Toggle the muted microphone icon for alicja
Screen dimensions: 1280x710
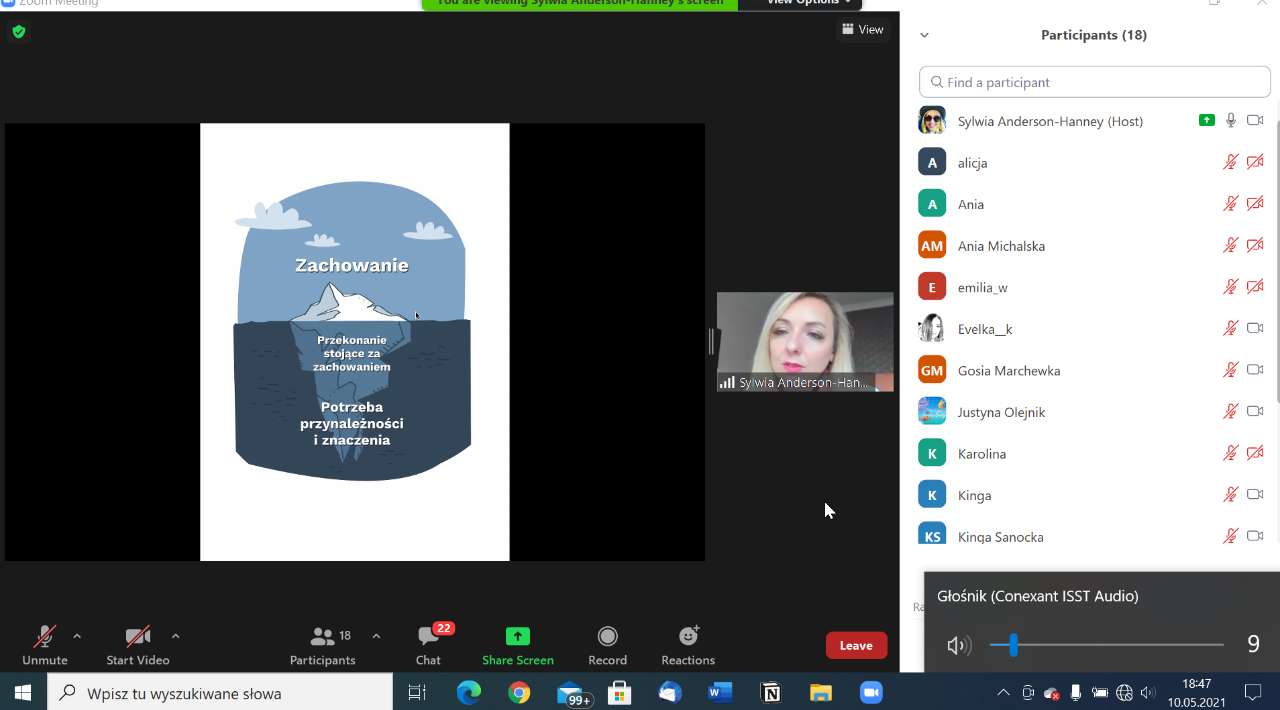pos(1231,162)
